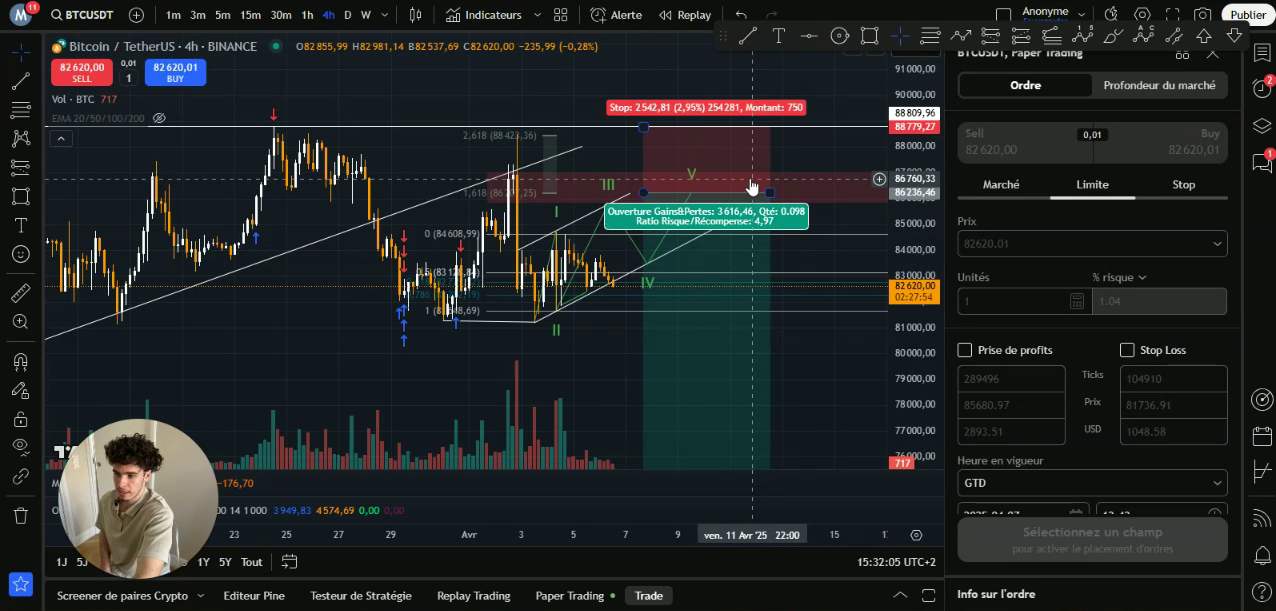Open the GTD Heure en vigueur dropdown
The width and height of the screenshot is (1276, 611).
(x=1092, y=483)
